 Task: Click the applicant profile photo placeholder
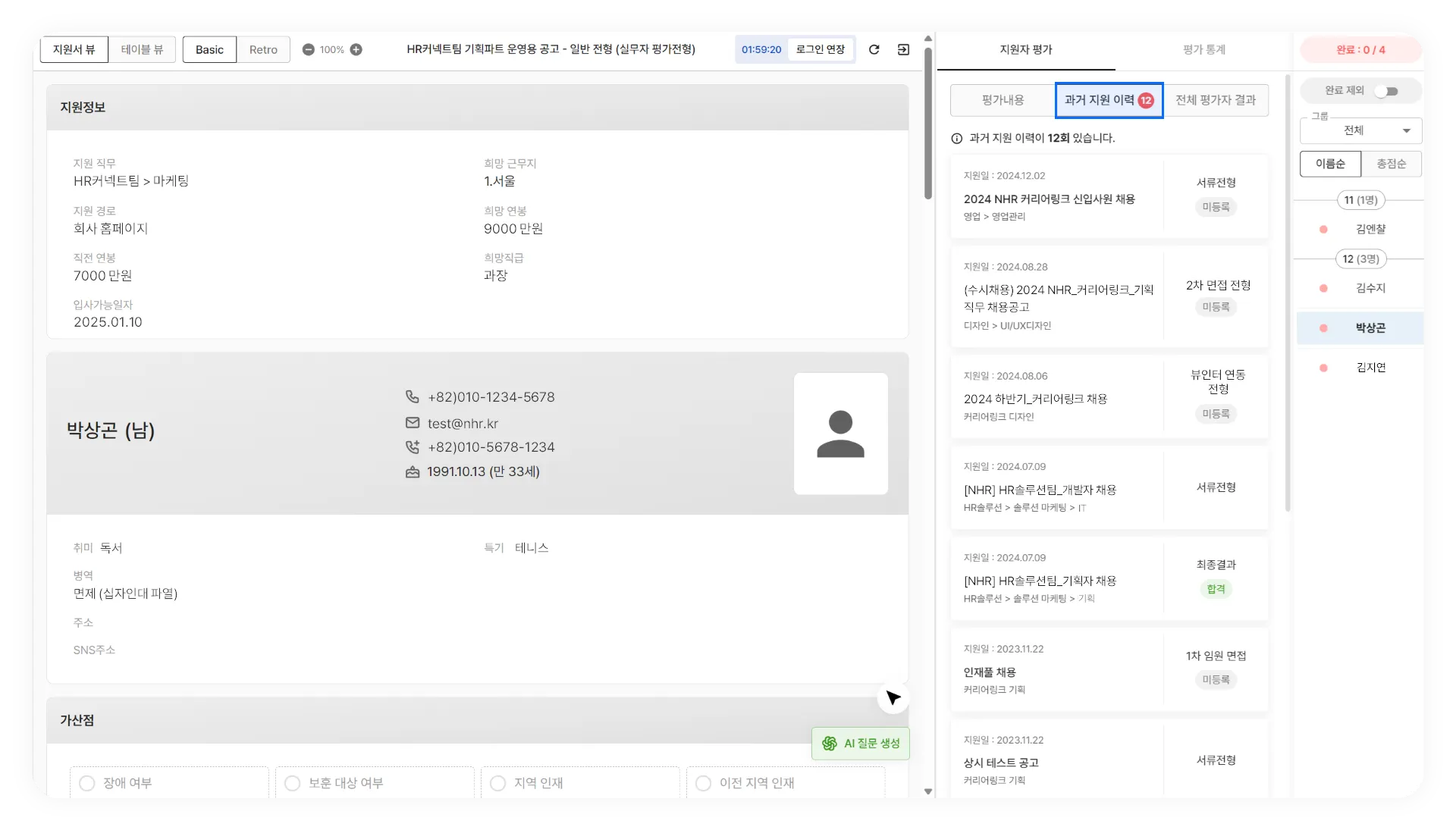(840, 434)
